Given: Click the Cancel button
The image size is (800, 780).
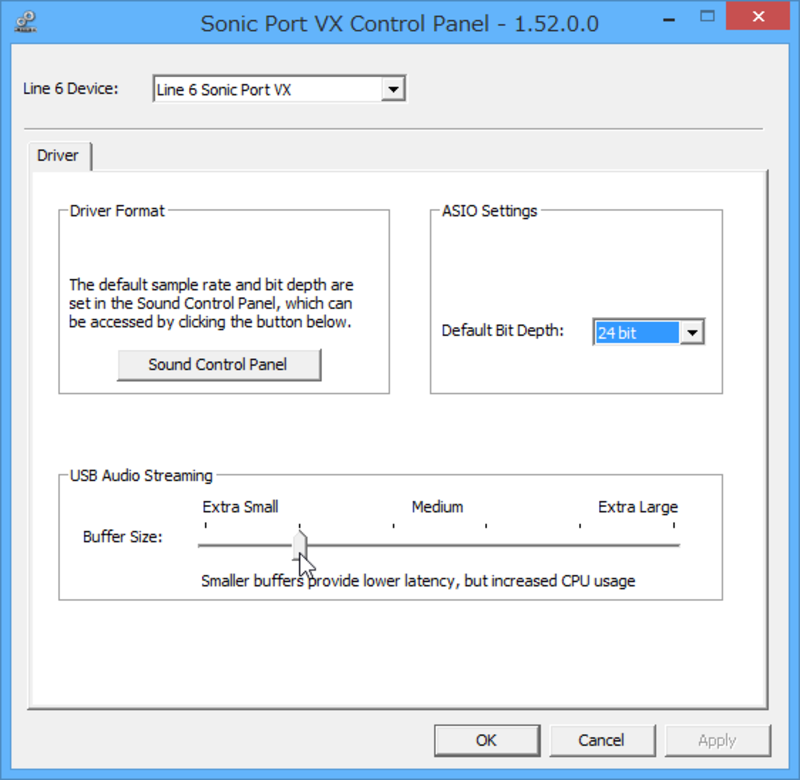Looking at the screenshot, I should coord(602,740).
